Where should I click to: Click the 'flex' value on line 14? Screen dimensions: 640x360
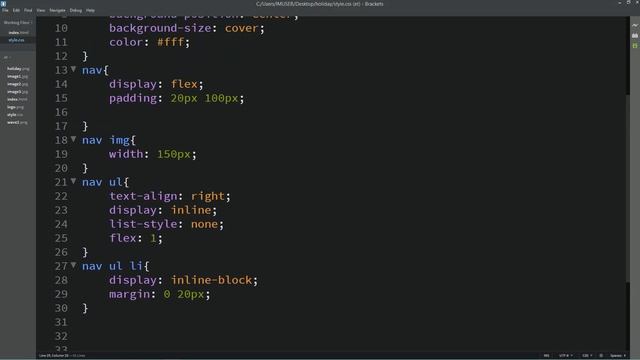pos(184,84)
